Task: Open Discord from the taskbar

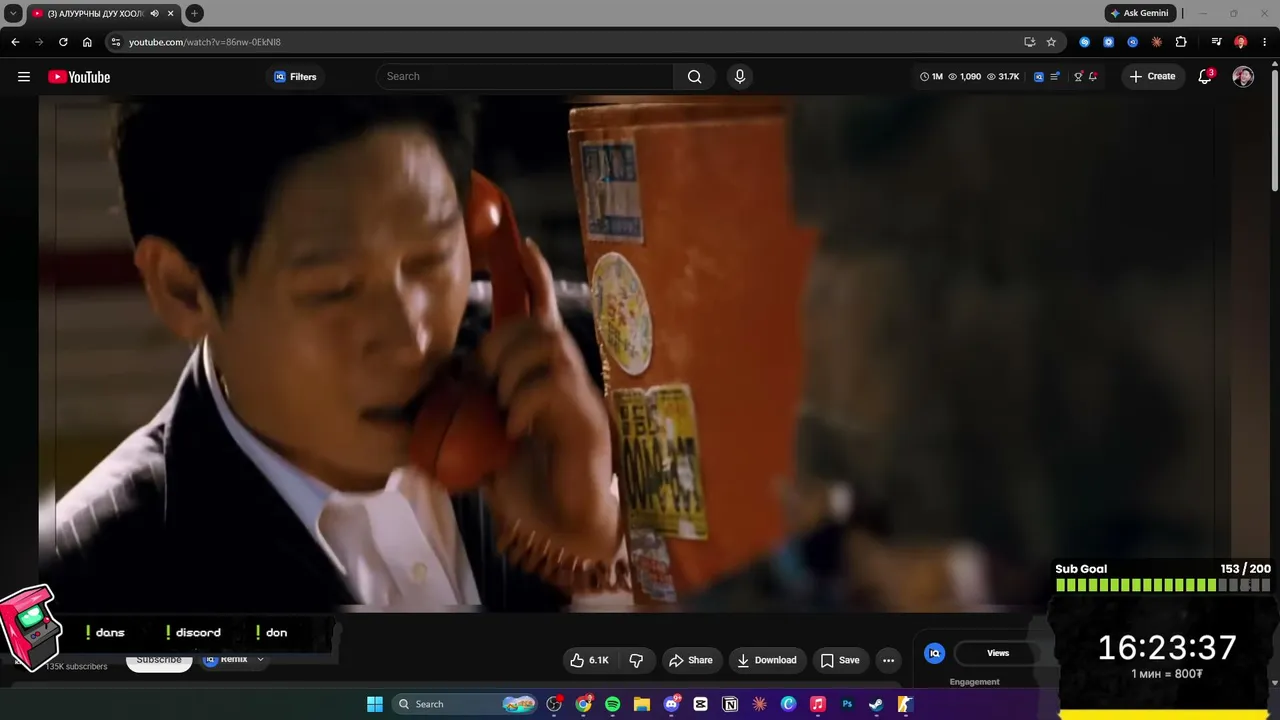Action: click(x=671, y=704)
